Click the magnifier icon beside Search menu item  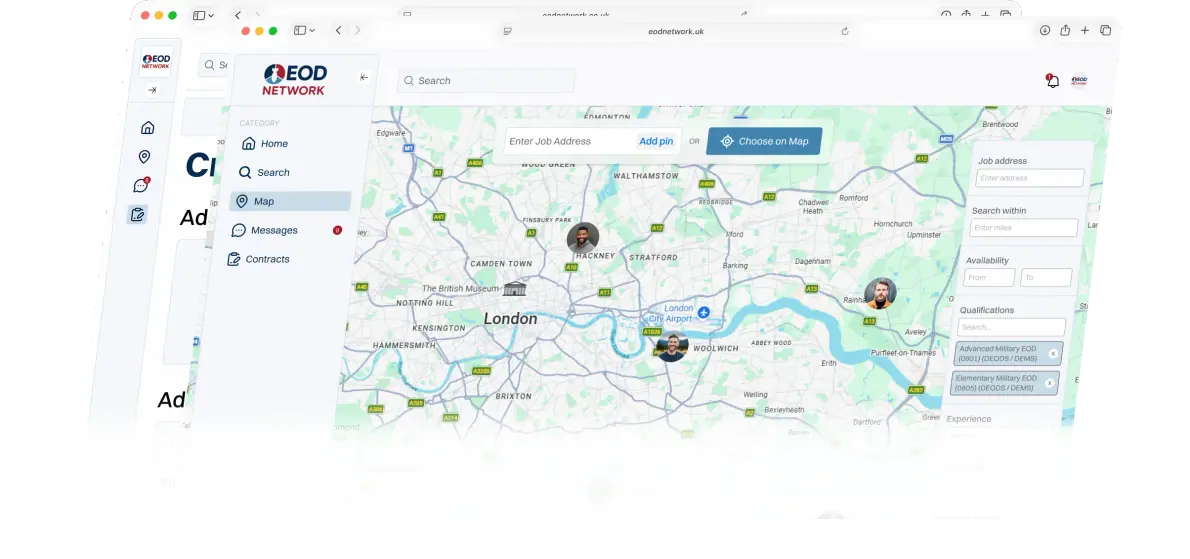pyautogui.click(x=245, y=172)
